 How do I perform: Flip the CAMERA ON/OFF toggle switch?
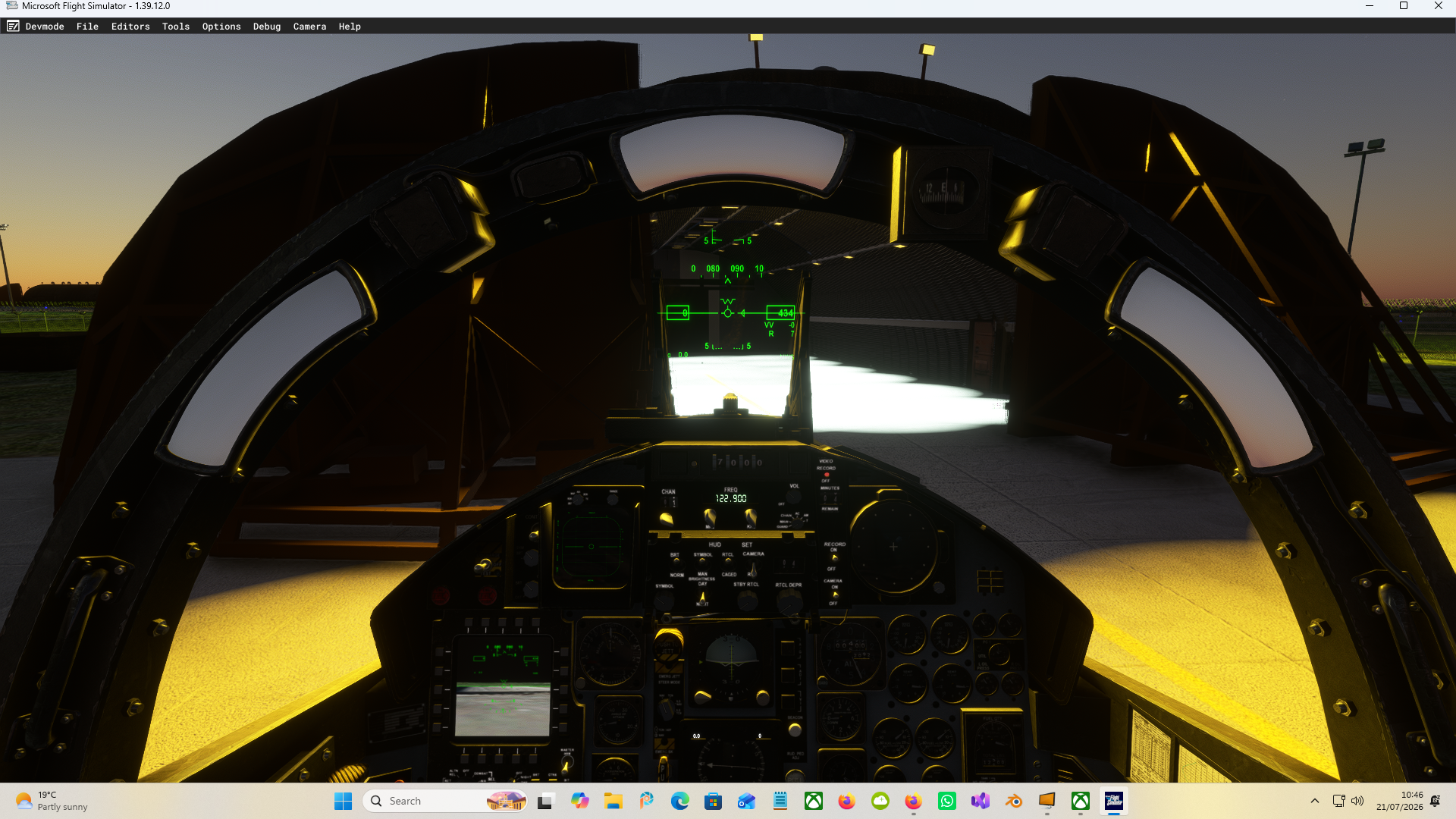coord(834,595)
